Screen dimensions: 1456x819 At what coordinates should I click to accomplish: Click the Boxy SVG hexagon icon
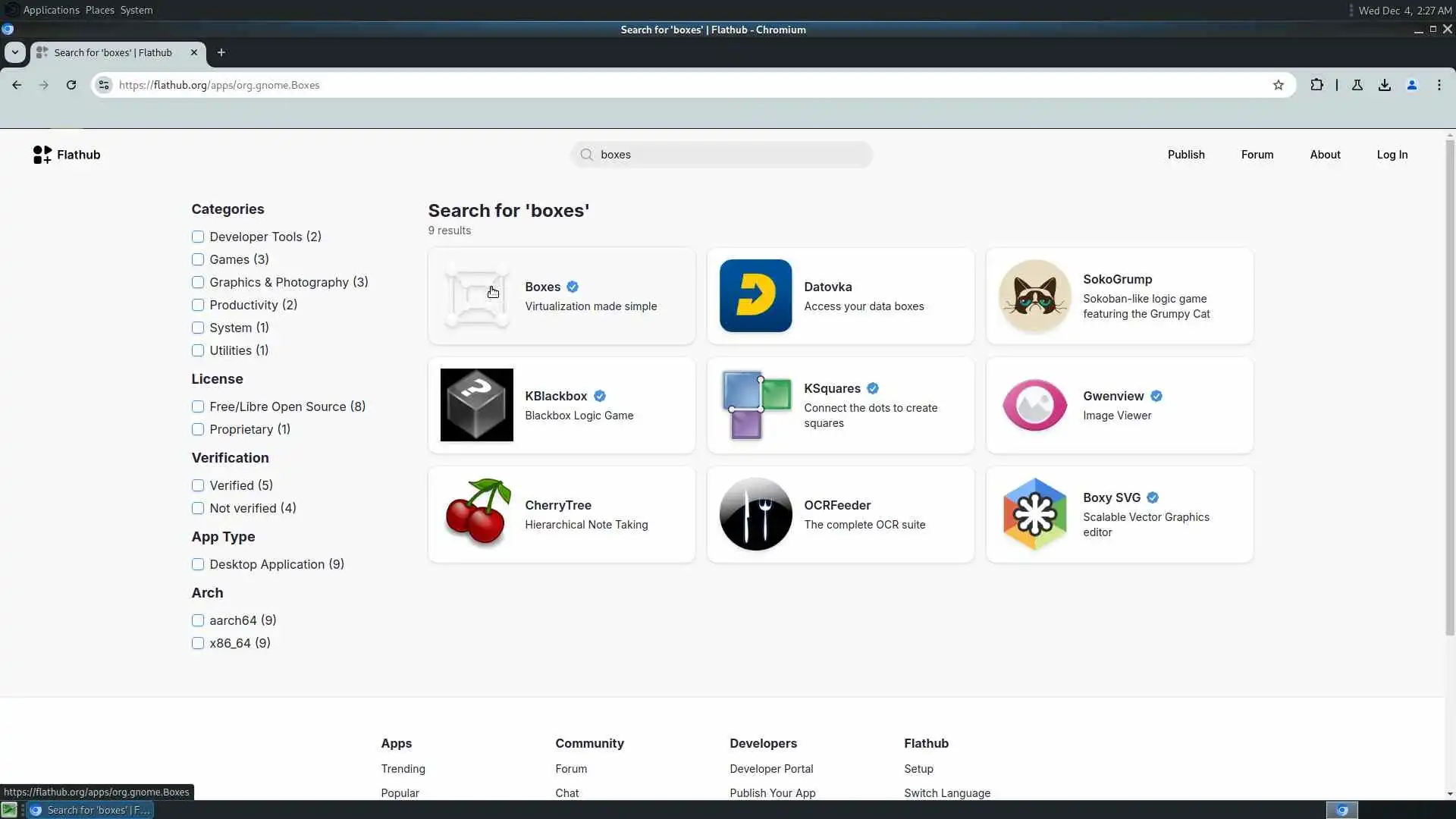[1034, 514]
